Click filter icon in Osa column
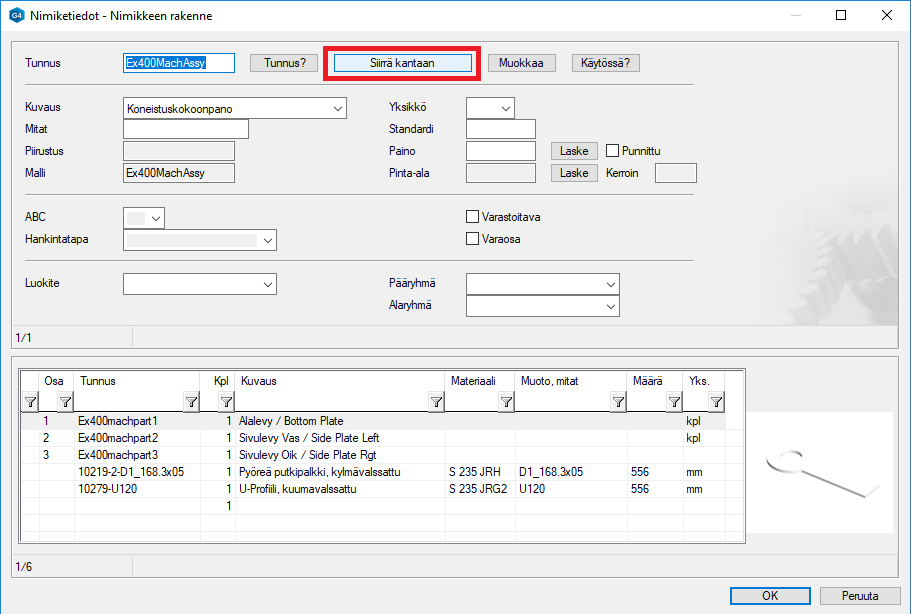 pos(65,402)
